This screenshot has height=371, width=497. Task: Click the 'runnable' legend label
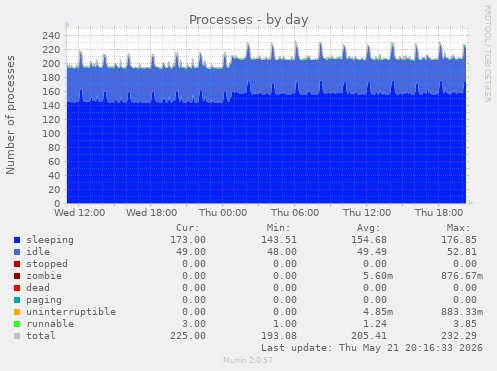[x=50, y=324]
